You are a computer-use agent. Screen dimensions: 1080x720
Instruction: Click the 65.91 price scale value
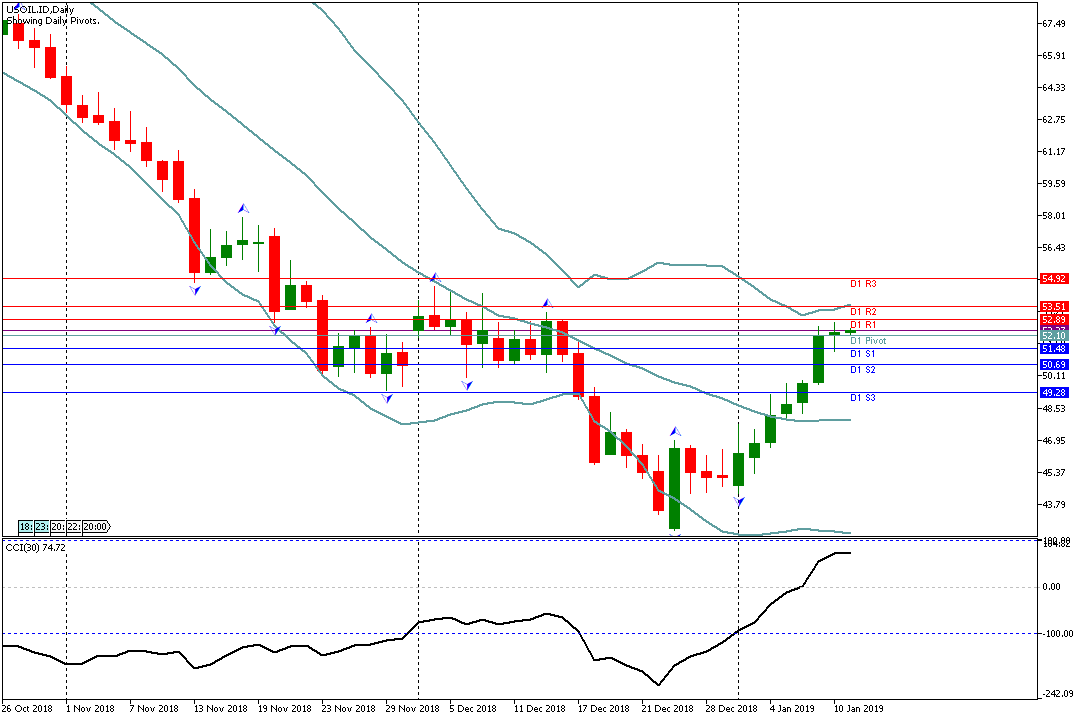coord(1054,56)
